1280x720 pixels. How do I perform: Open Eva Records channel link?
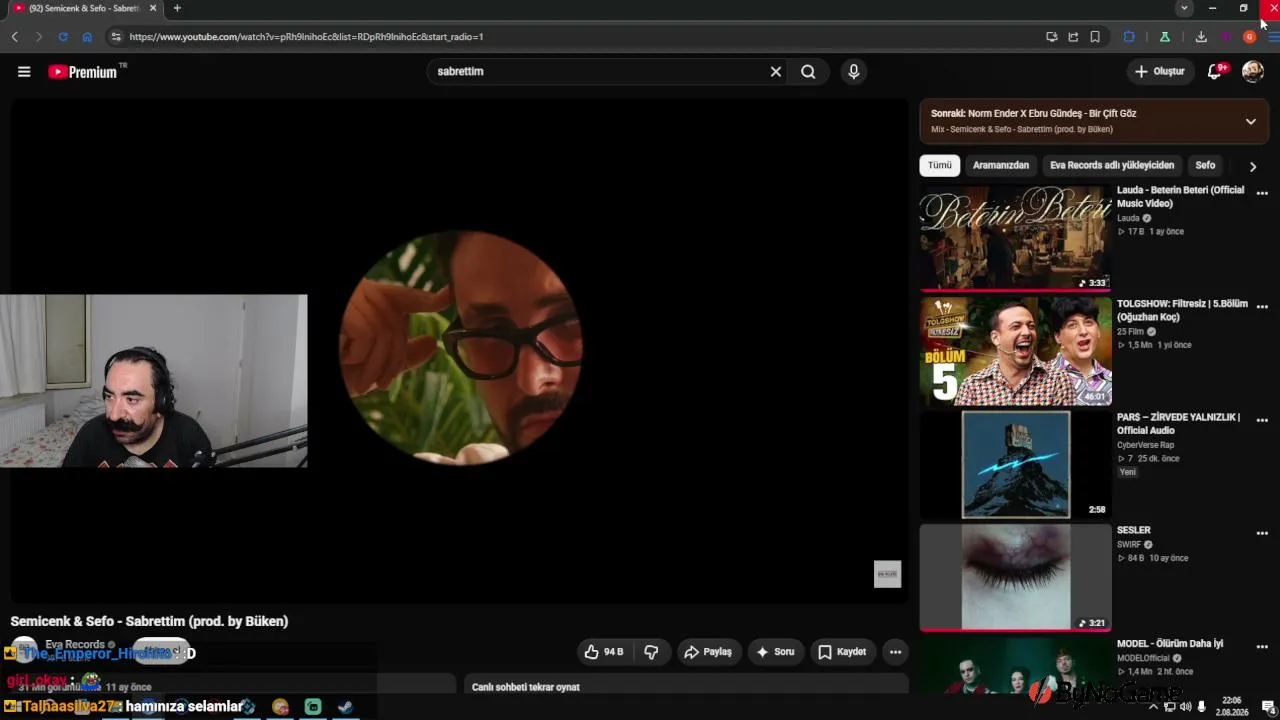pos(75,645)
